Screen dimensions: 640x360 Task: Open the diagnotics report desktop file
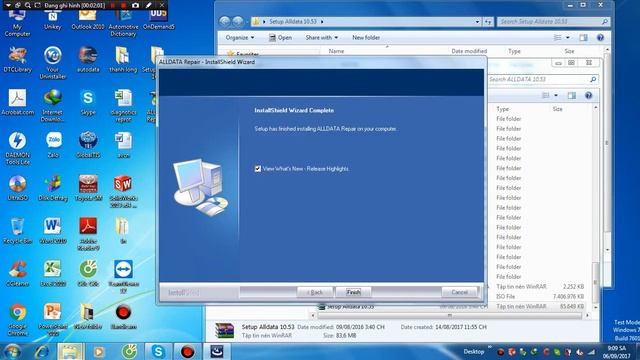click(x=123, y=105)
